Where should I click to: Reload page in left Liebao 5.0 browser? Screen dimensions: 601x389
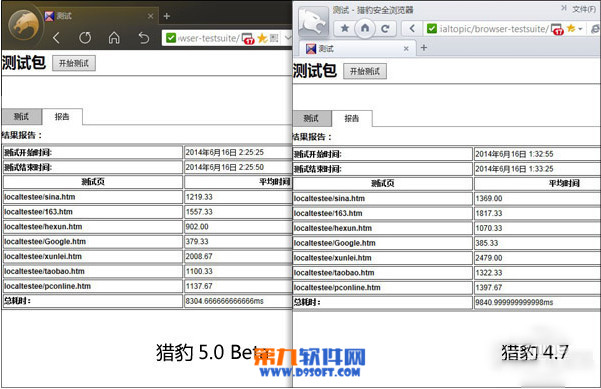[x=85, y=38]
